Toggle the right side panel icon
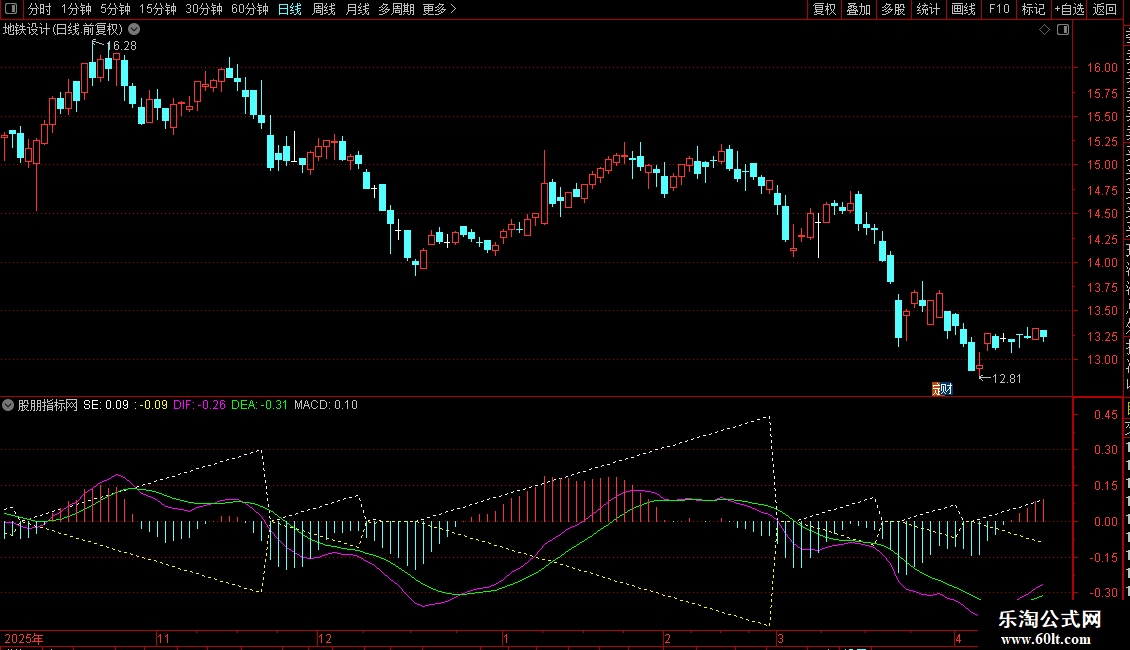The image size is (1130, 650). pos(1063,30)
